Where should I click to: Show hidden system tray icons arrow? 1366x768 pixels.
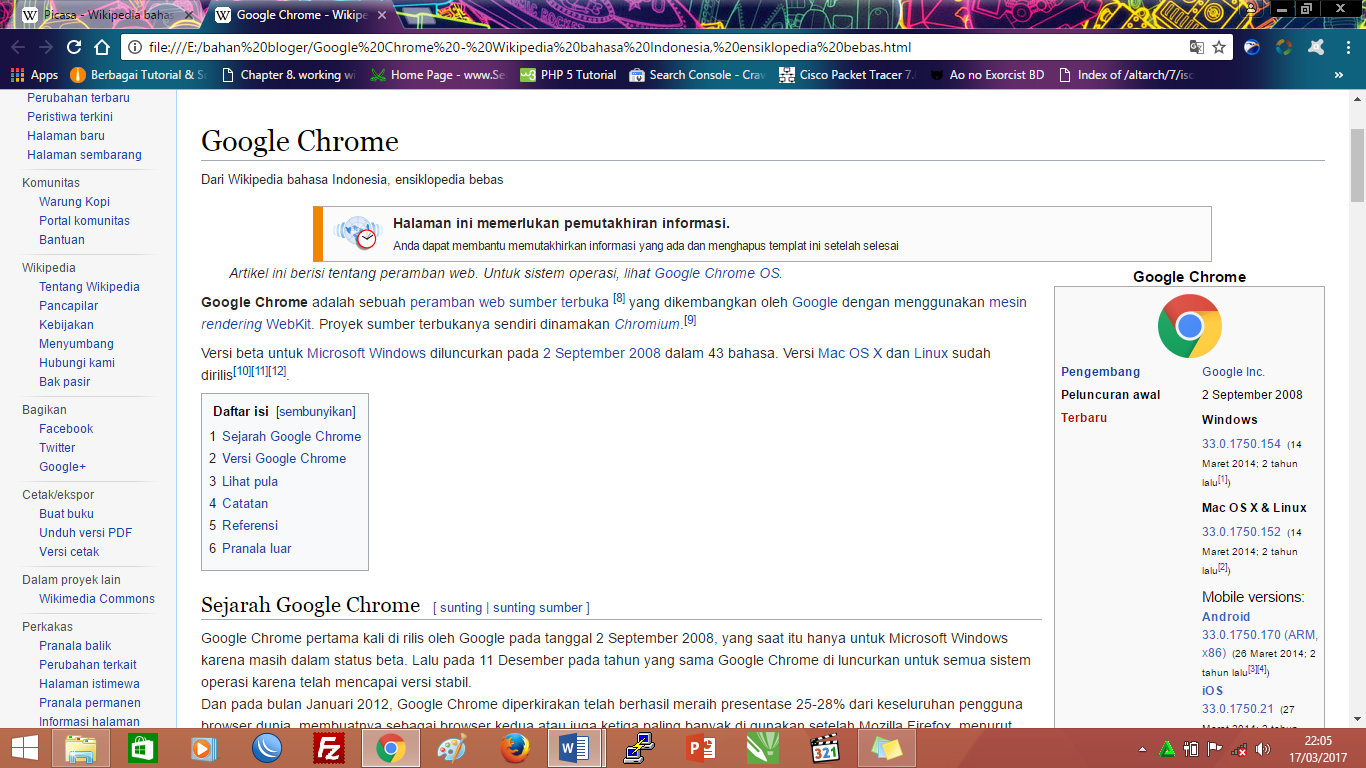coord(1143,749)
